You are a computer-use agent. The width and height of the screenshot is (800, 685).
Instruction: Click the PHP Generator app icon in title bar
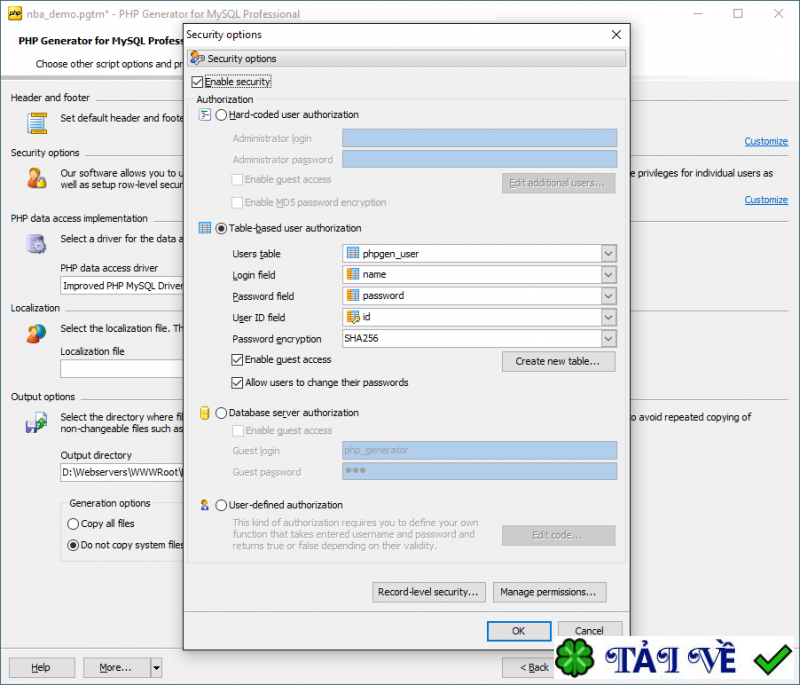click(x=15, y=13)
